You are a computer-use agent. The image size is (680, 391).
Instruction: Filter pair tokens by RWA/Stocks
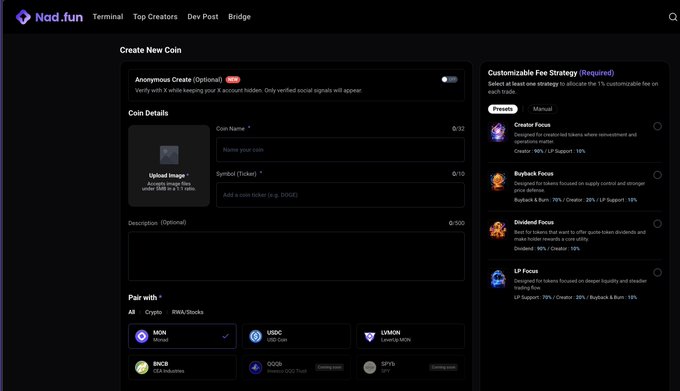[x=187, y=312]
